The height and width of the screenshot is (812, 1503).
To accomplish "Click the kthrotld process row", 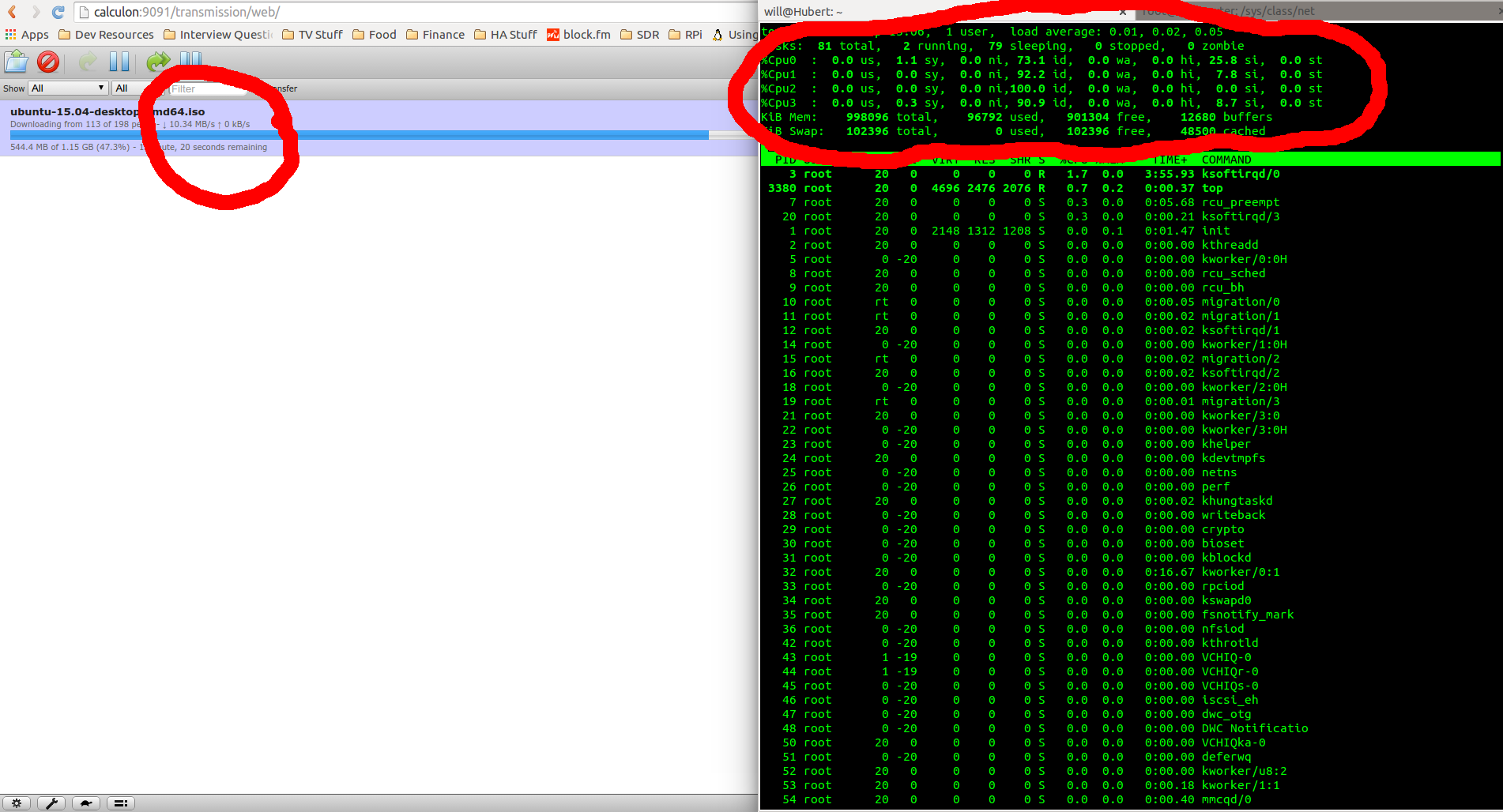I will [x=1130, y=643].
